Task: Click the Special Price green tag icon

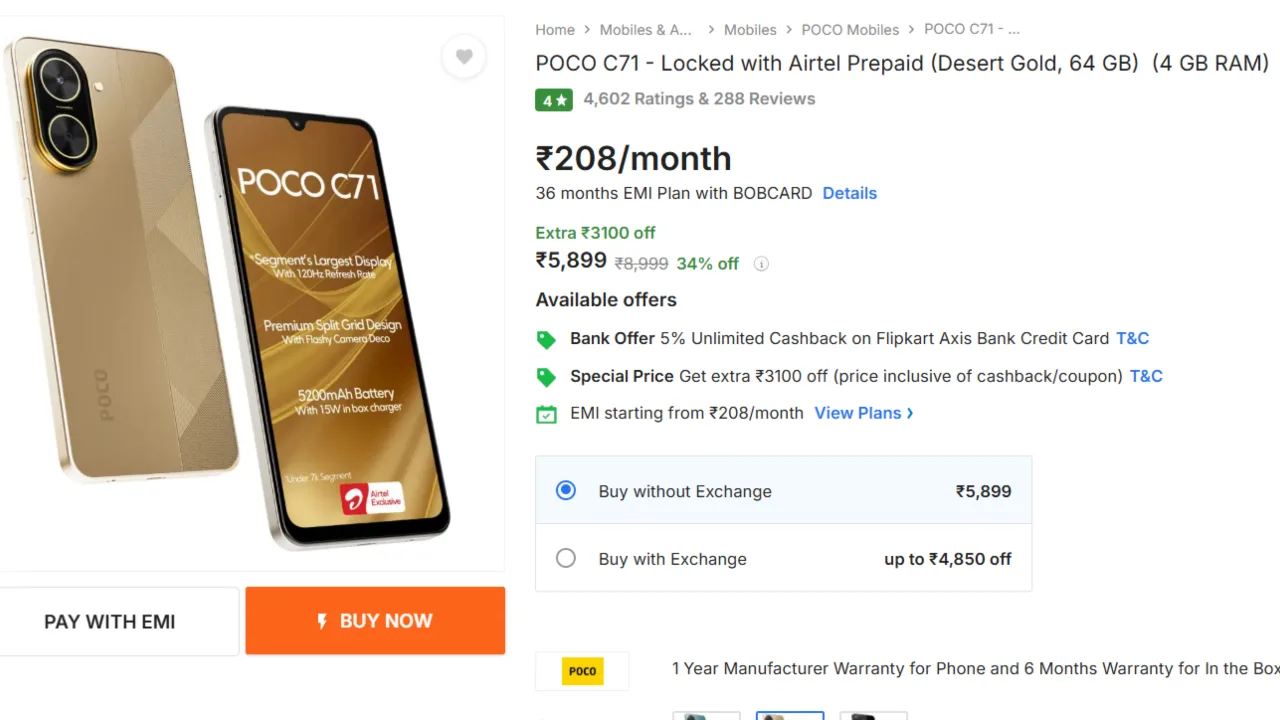Action: [546, 377]
